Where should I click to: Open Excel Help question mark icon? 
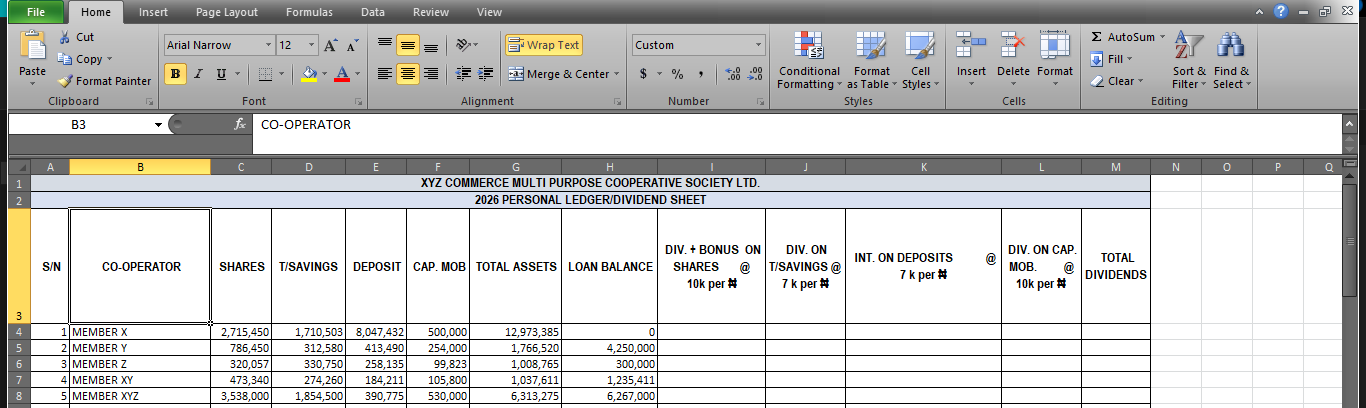1281,12
